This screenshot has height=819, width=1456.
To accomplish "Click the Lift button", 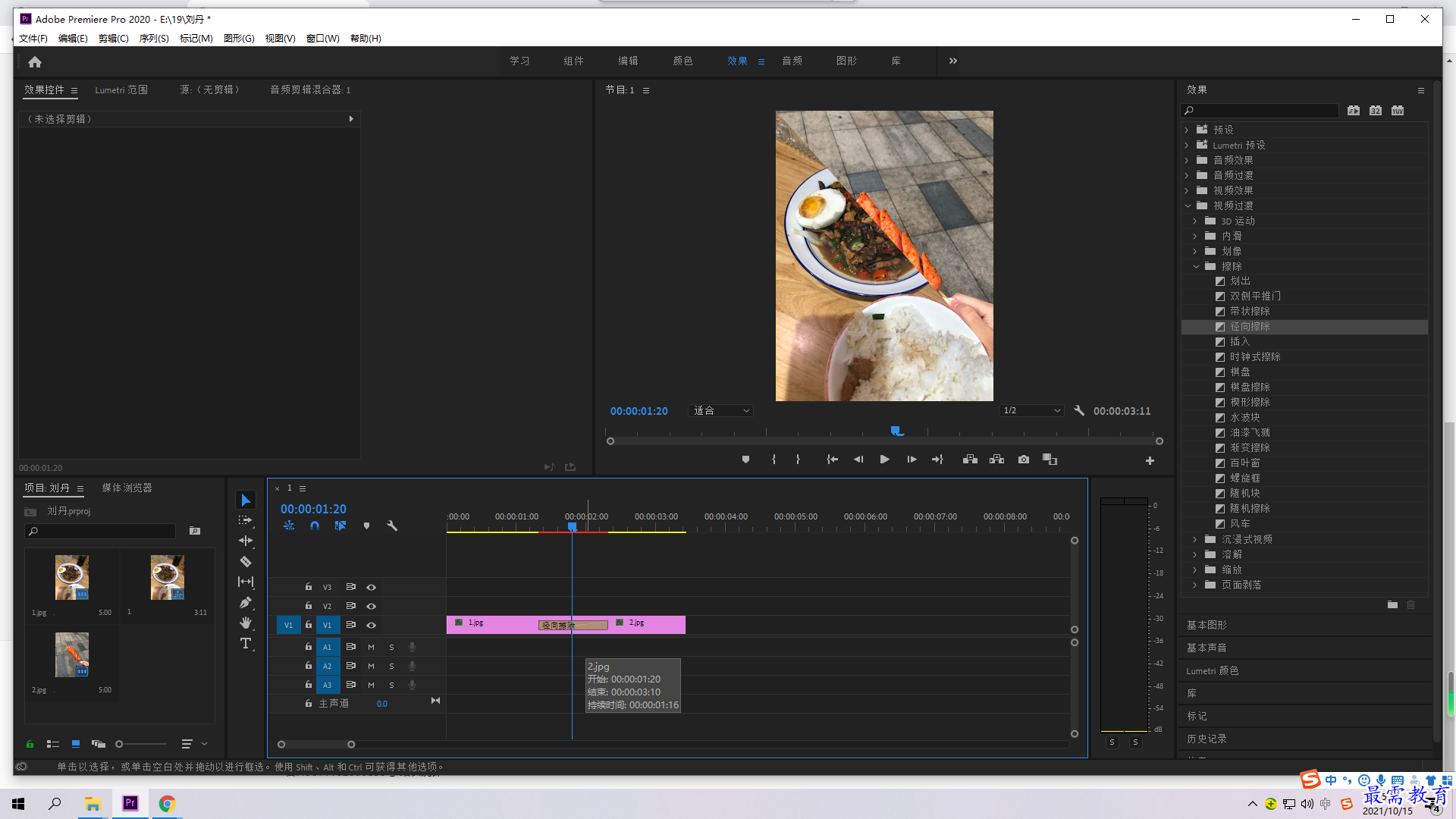I will point(970,460).
